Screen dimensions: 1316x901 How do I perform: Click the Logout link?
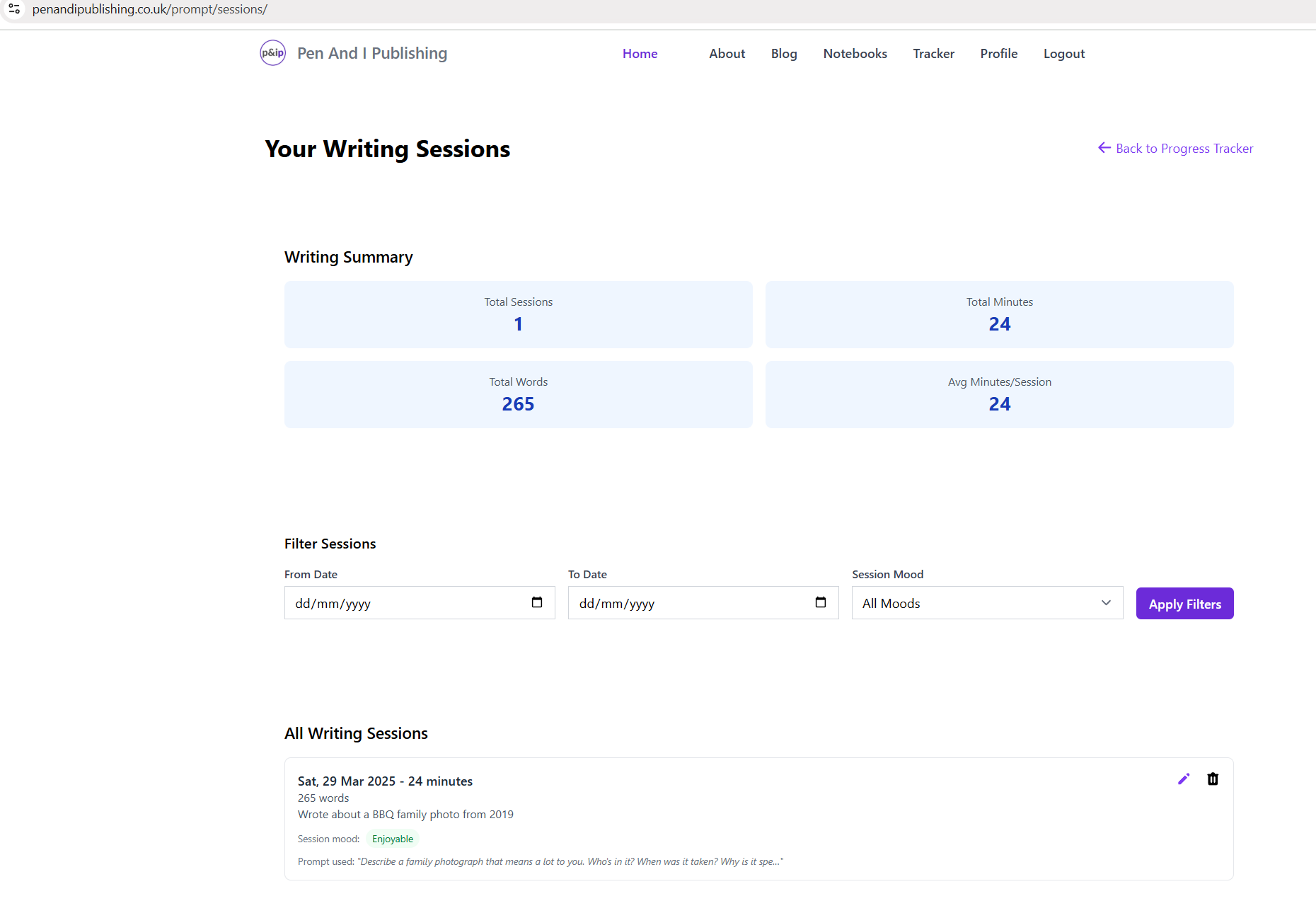coord(1064,54)
